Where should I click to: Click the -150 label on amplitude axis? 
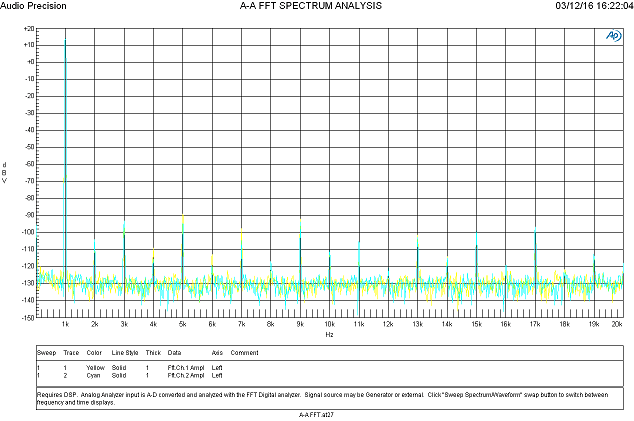point(28,318)
